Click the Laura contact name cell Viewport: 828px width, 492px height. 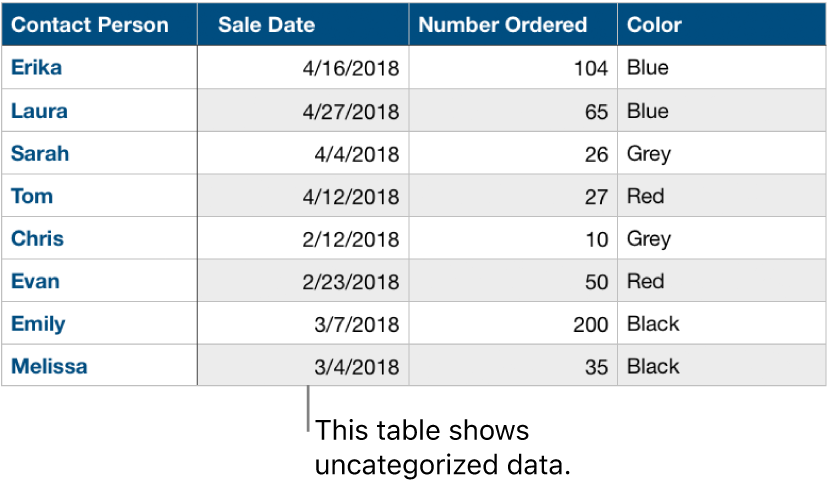(40, 111)
